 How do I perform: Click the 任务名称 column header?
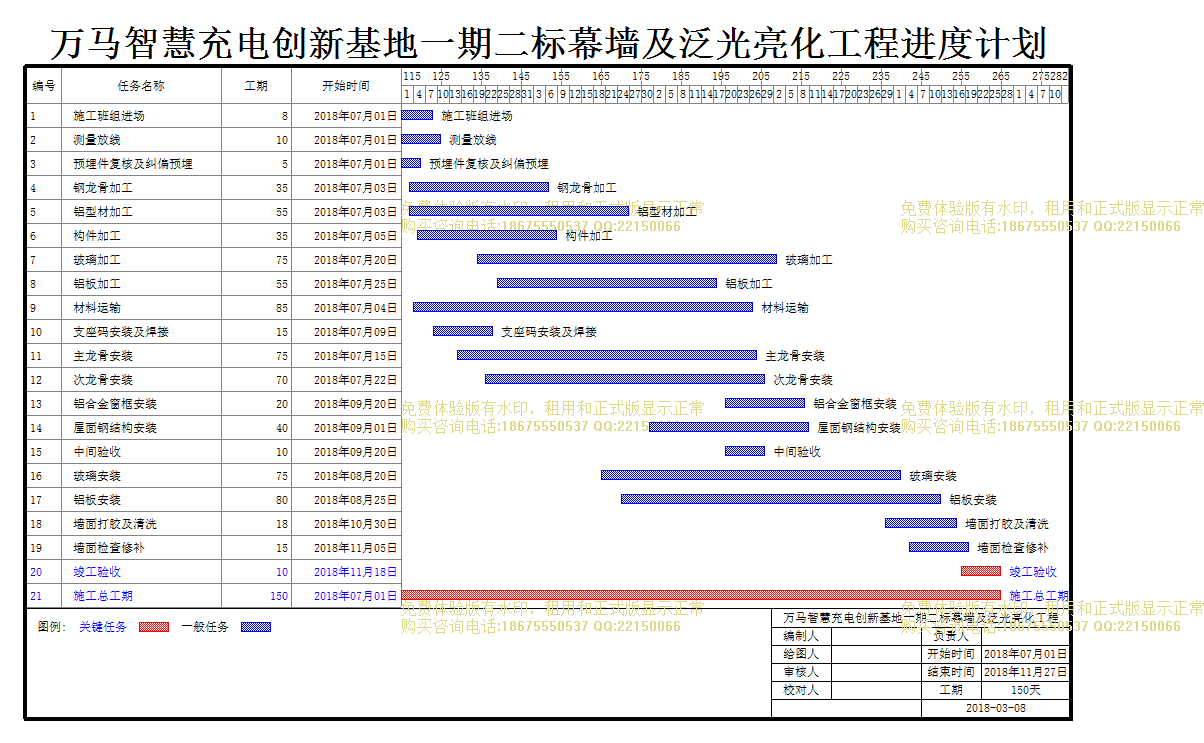[x=141, y=86]
